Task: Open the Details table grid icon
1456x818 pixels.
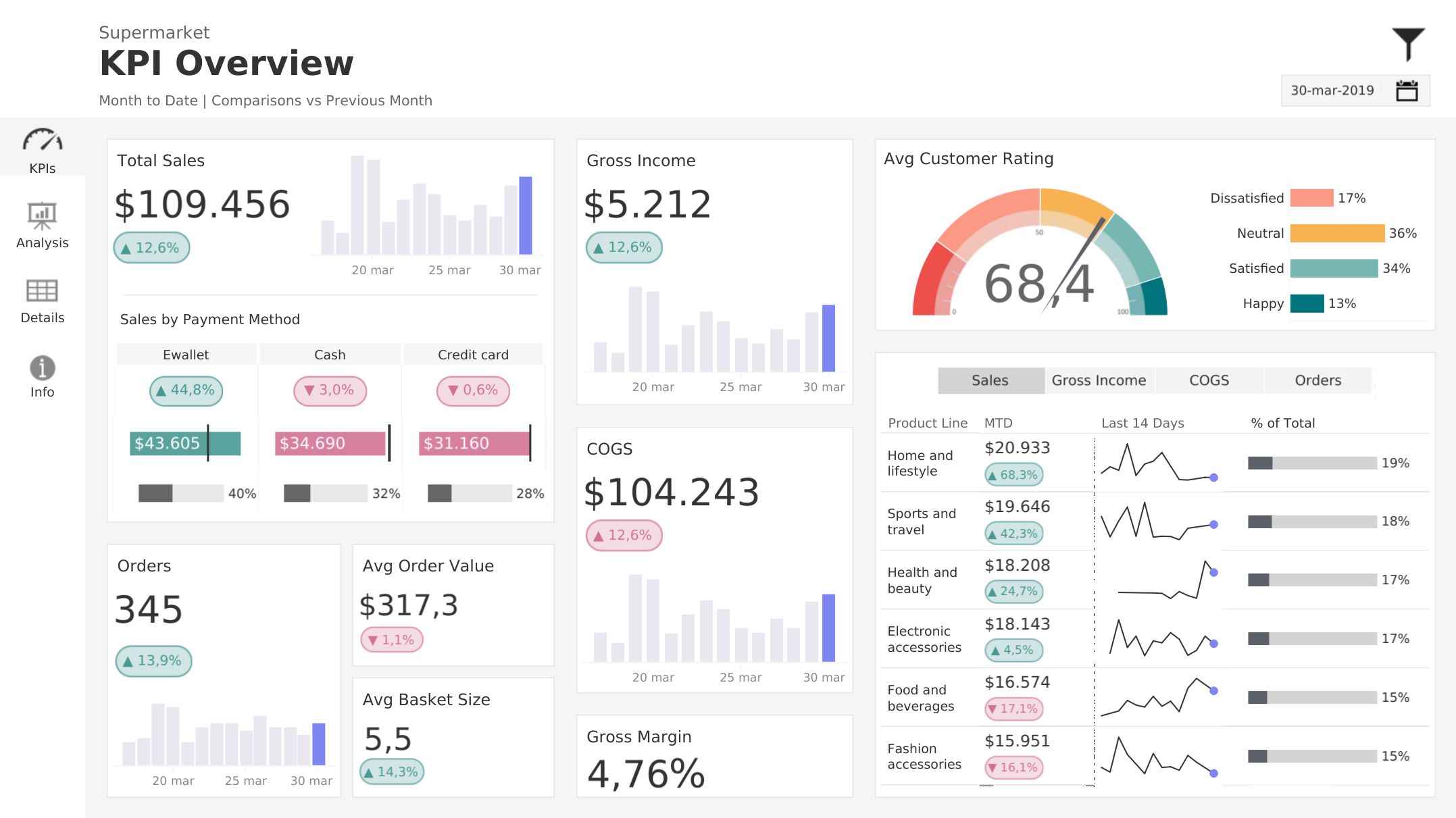Action: (x=42, y=291)
